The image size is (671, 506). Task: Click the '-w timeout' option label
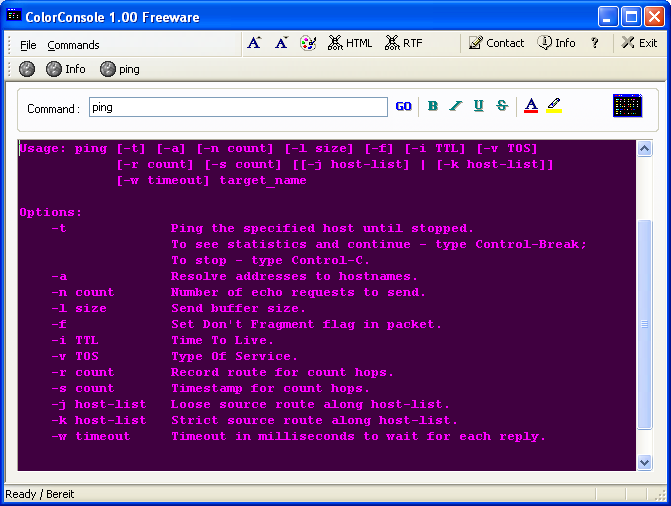[91, 437]
